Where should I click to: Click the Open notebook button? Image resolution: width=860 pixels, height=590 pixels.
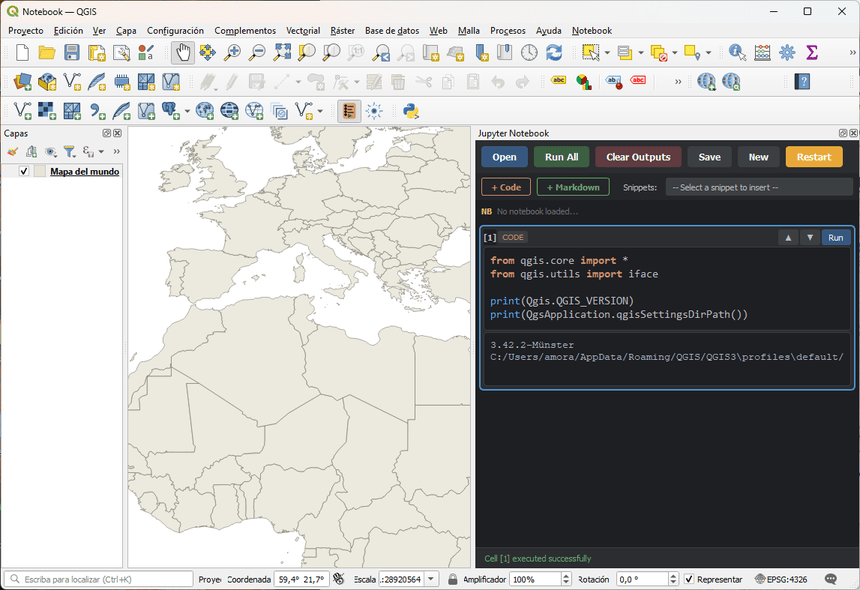click(504, 157)
